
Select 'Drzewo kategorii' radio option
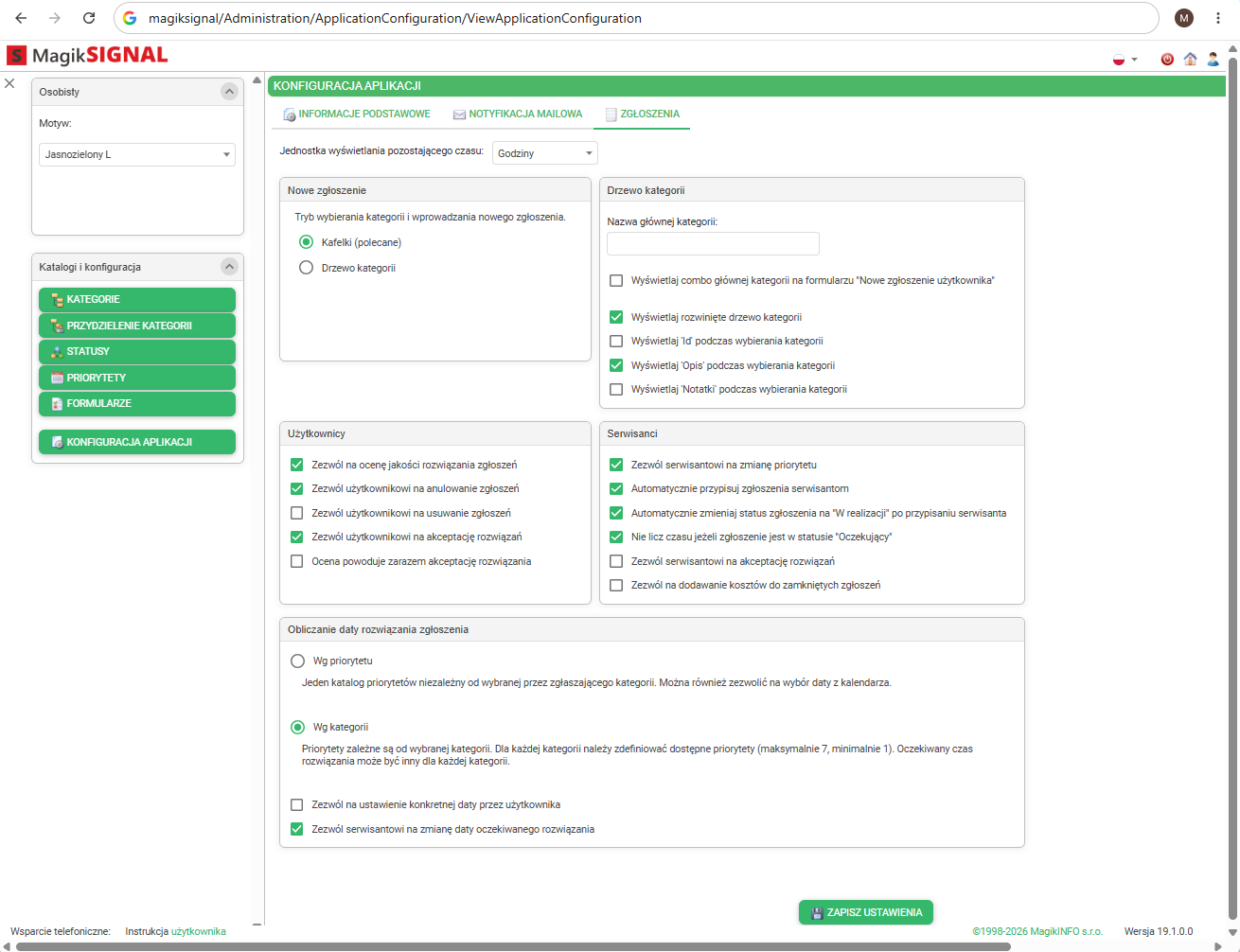(x=306, y=268)
